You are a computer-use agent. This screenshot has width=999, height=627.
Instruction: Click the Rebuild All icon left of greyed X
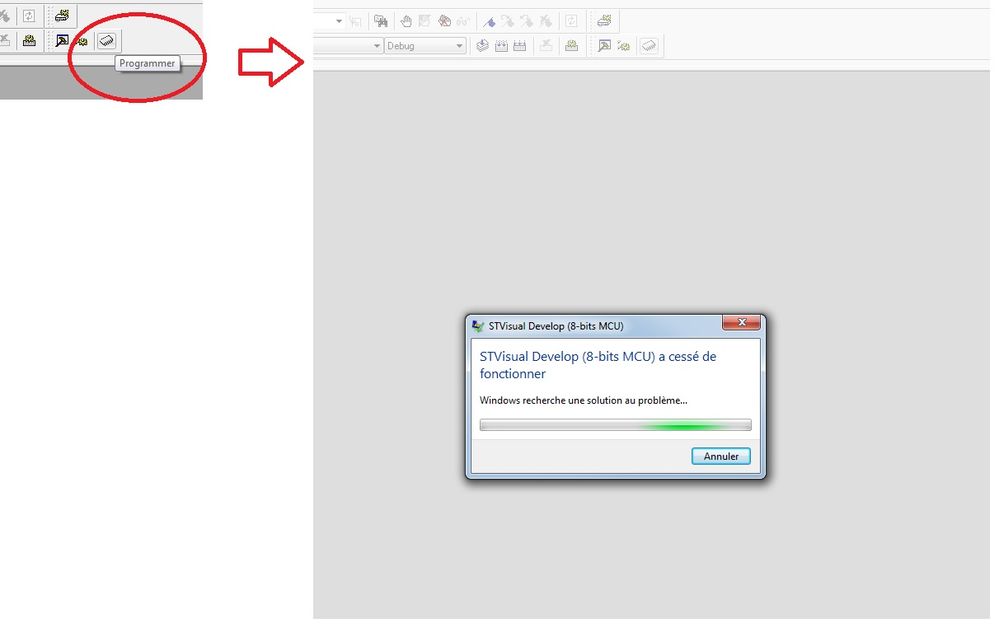(520, 45)
